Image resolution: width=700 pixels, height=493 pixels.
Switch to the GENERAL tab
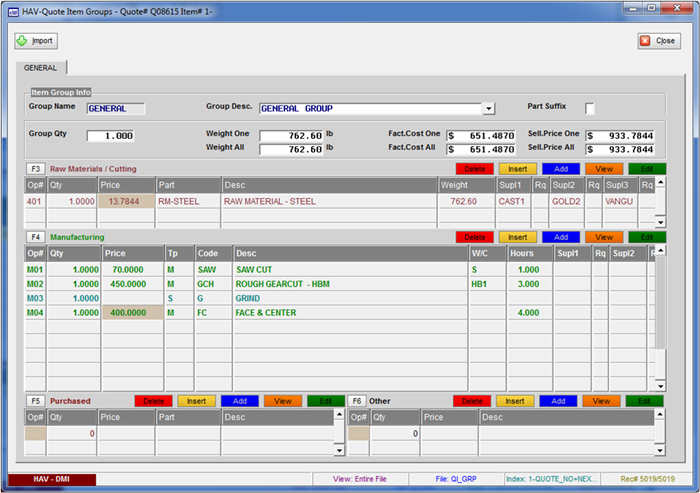[x=41, y=68]
